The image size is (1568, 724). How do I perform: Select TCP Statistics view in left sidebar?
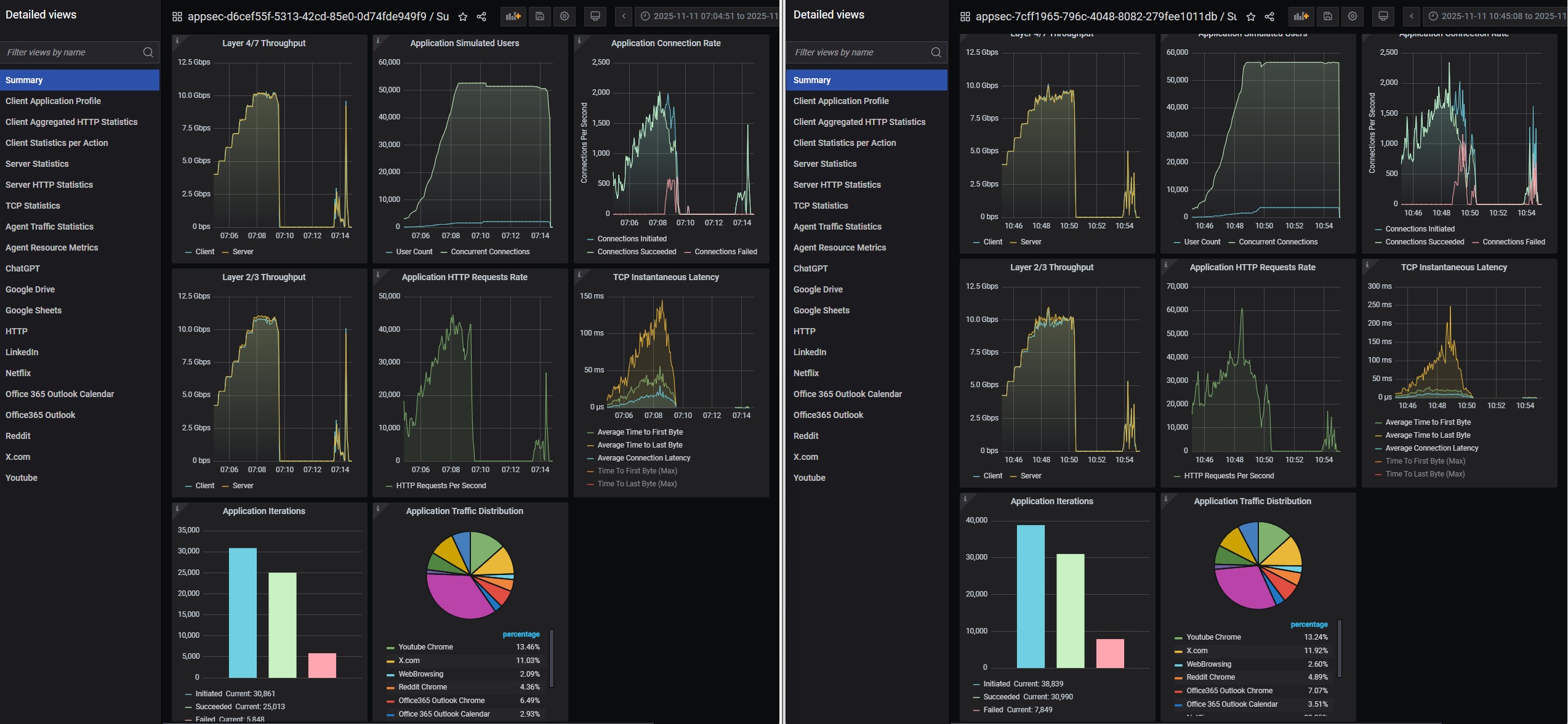[x=33, y=206]
